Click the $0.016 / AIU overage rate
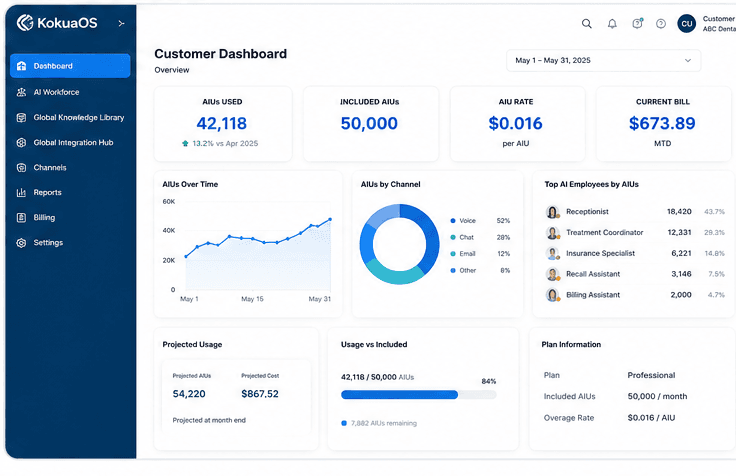The image size is (736, 476). 651,418
